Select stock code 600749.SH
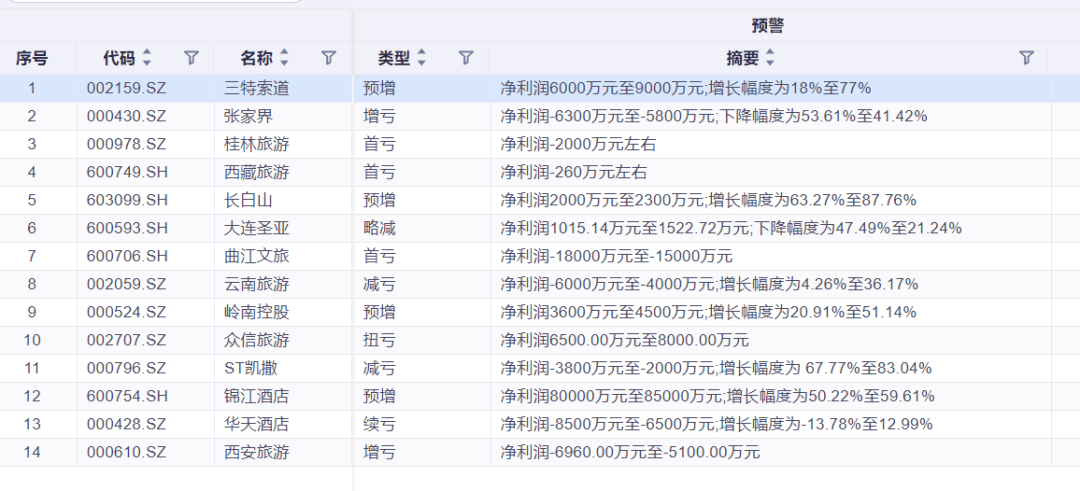Screen dimensions: 1080x491 click(127, 172)
